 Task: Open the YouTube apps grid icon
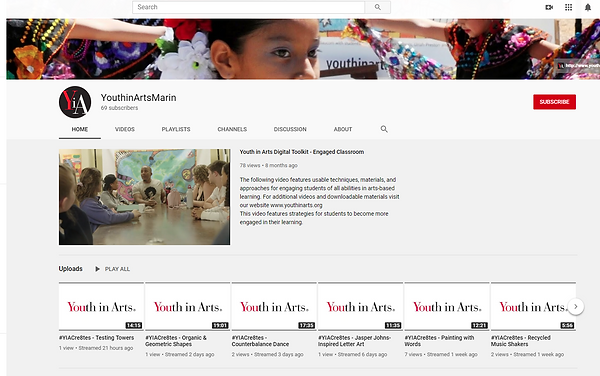[569, 7]
